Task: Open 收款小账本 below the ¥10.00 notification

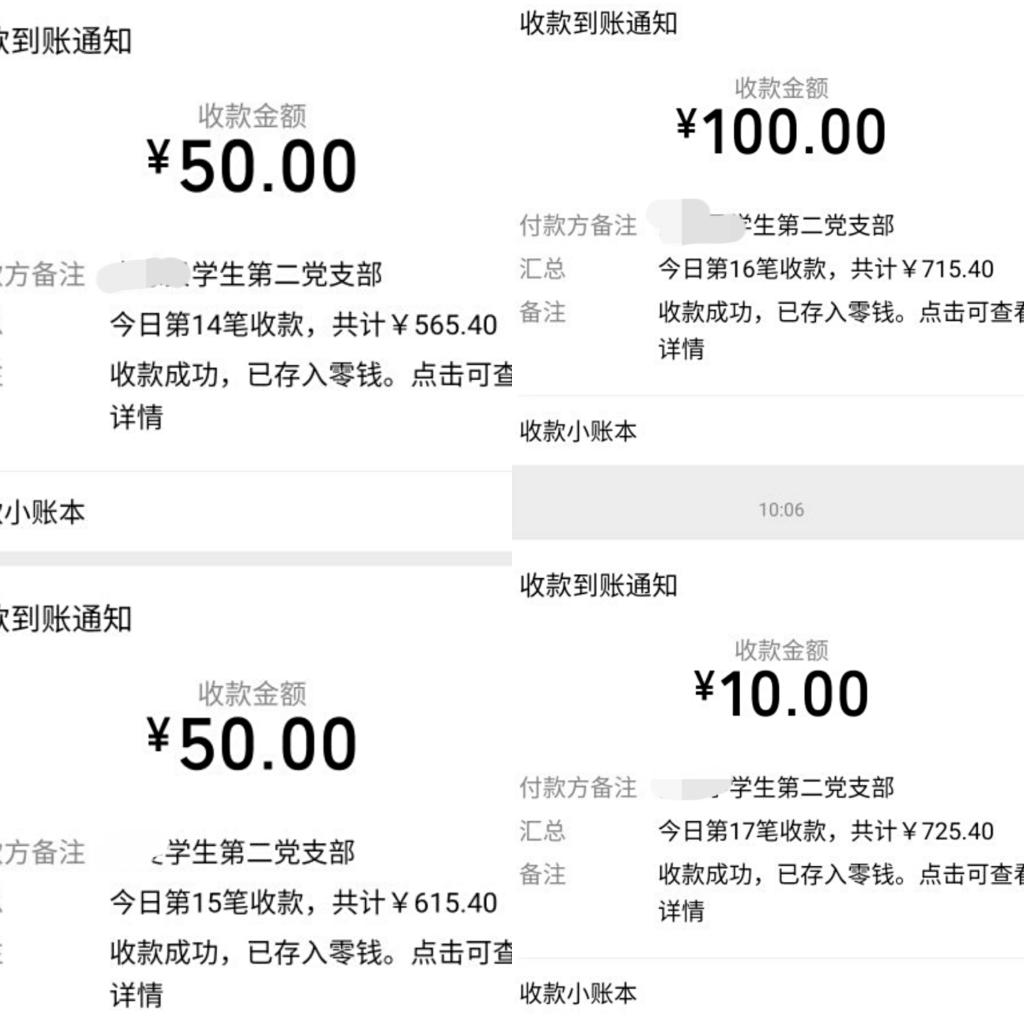Action: point(578,994)
